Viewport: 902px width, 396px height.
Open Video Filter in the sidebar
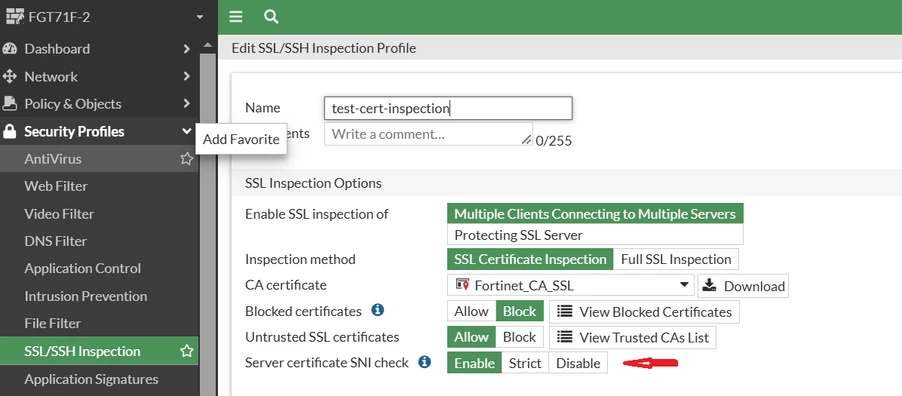click(x=99, y=214)
